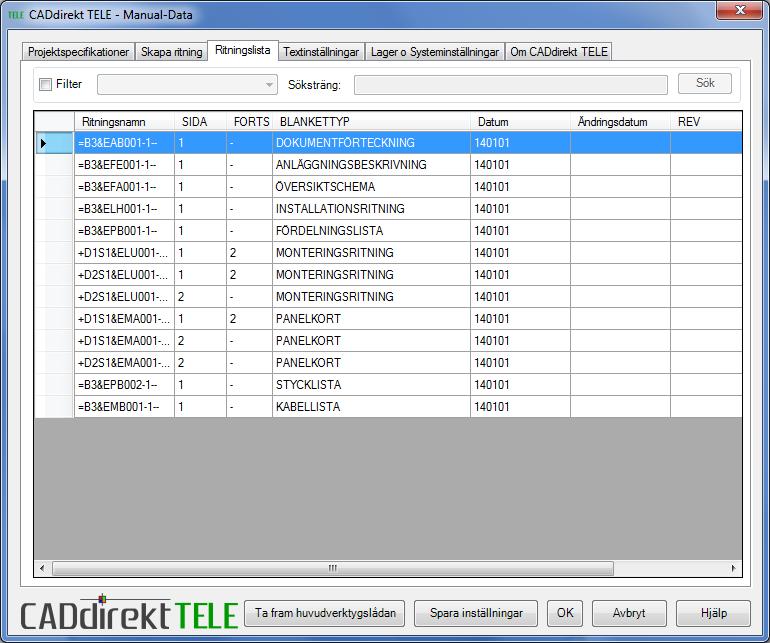Screen dimensions: 770x643
Task: Click REV cell in INSTALLATIONSRITNING row
Action: [x=706, y=209]
